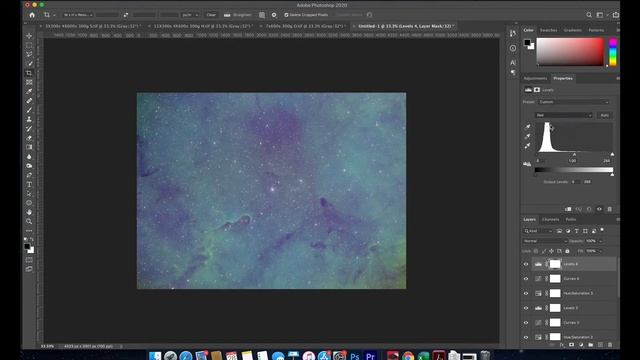The image size is (640, 360).
Task: Select the Clone Stamp tool
Action: coord(29,119)
